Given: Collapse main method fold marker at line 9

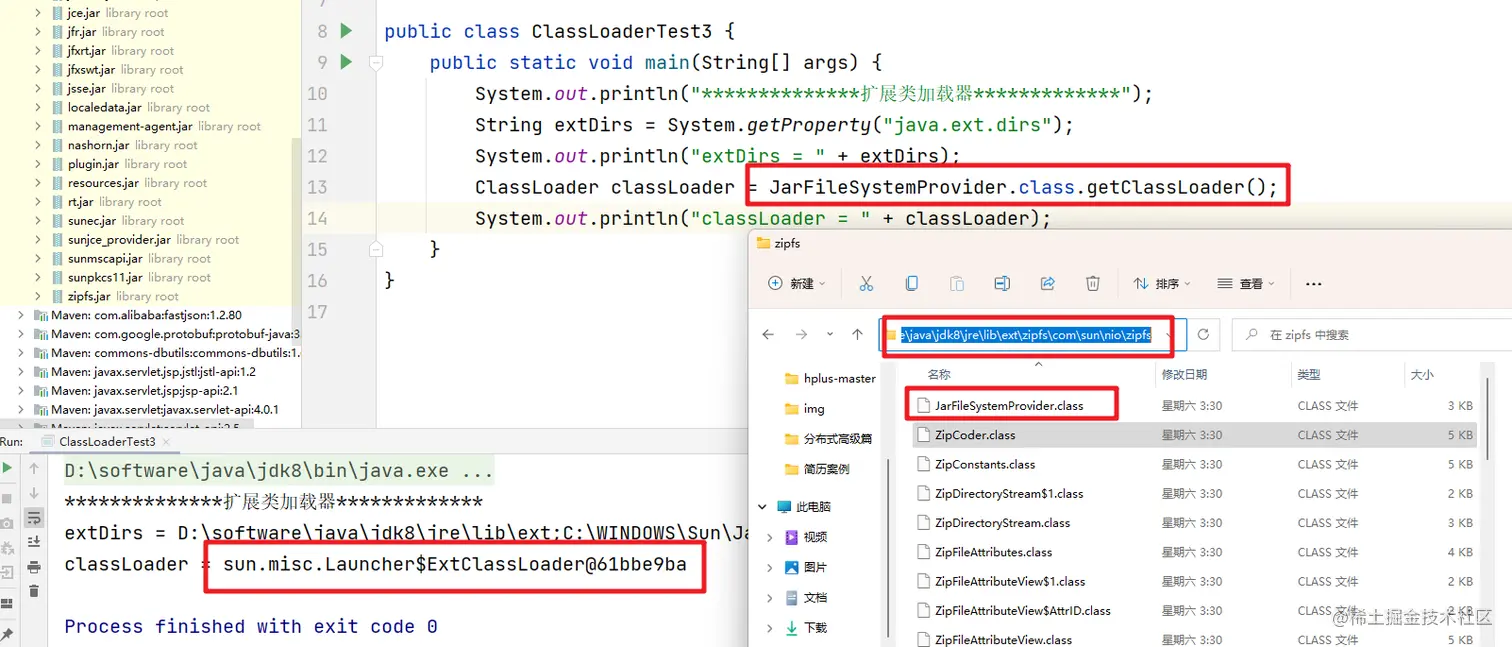Looking at the screenshot, I should point(376,62).
